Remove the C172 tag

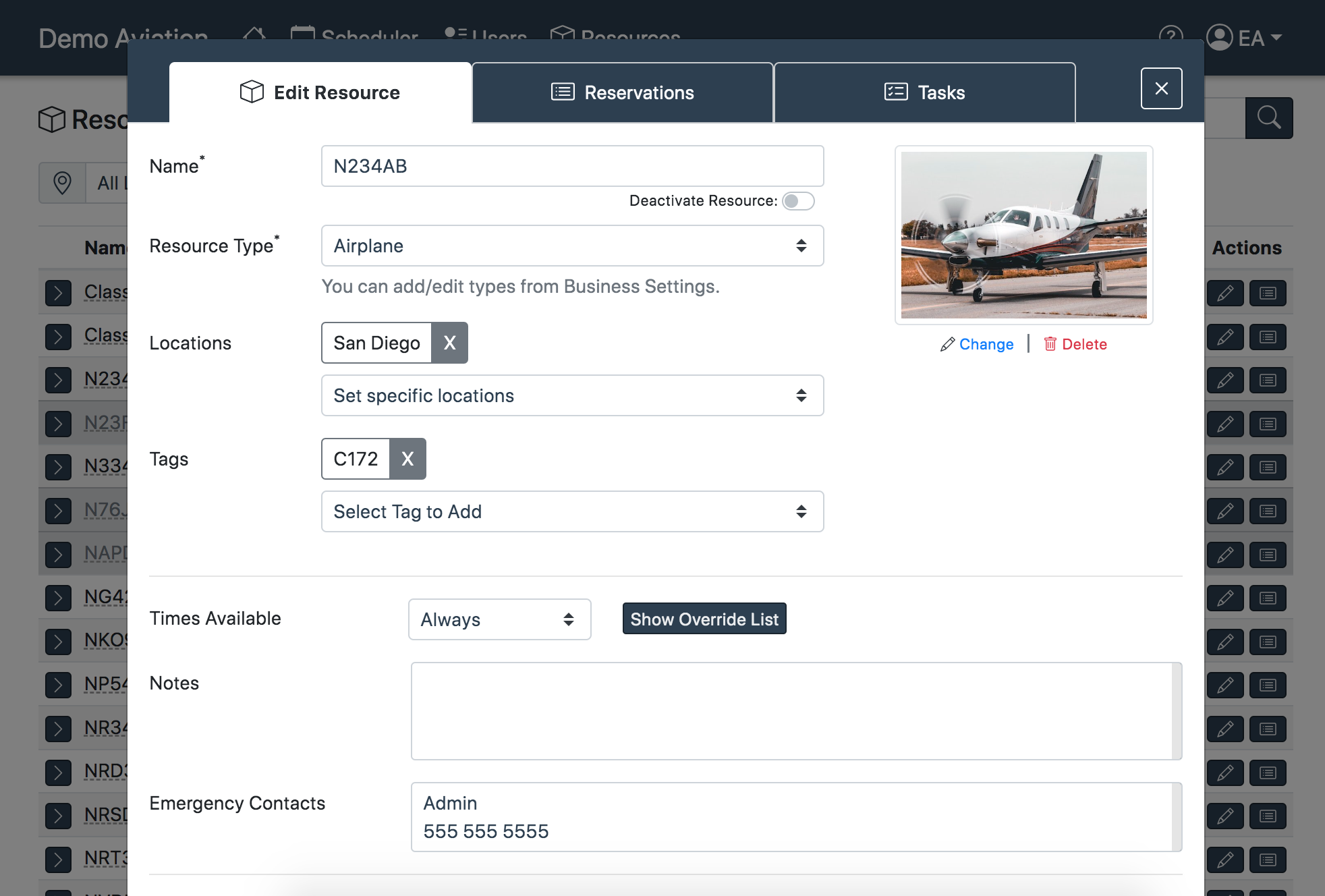(407, 459)
